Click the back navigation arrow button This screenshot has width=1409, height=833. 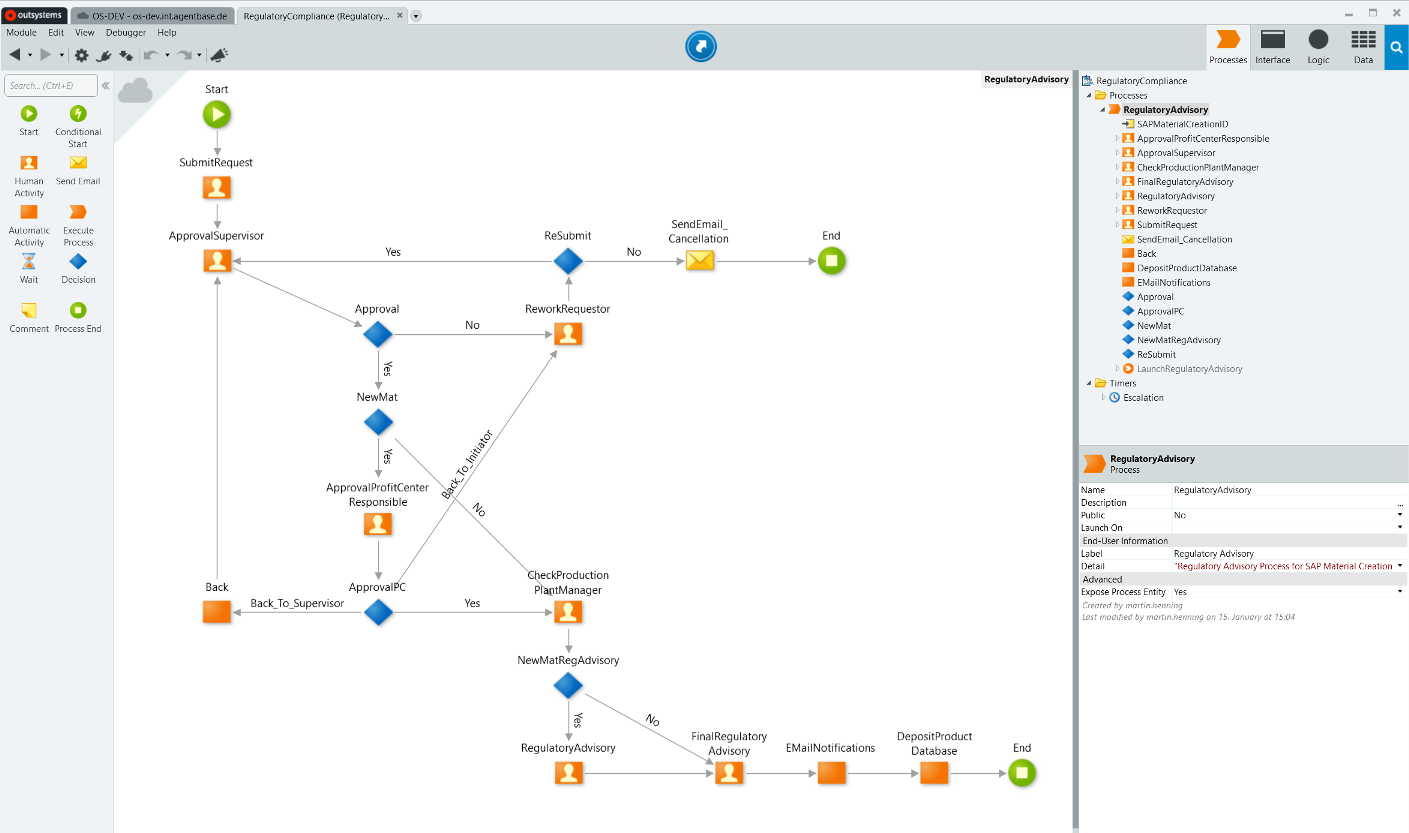tap(14, 55)
